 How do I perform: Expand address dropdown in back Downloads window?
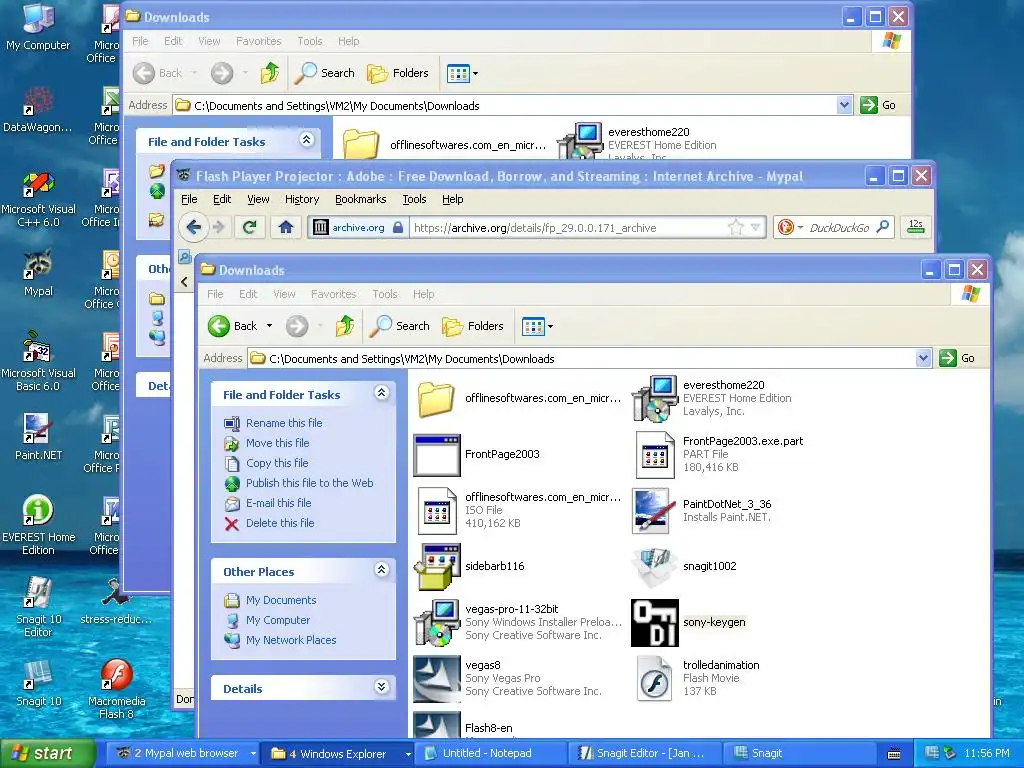tap(844, 105)
